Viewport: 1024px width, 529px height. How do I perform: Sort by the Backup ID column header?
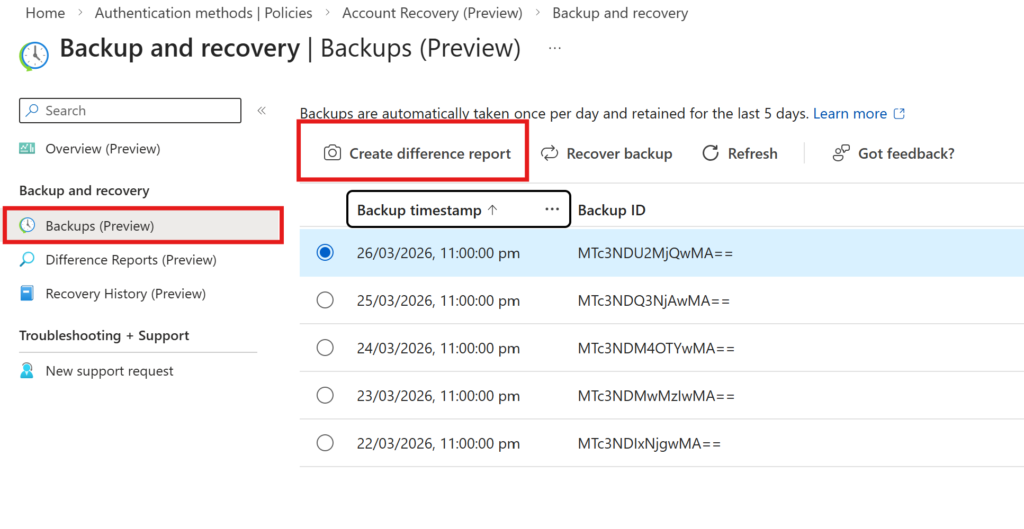click(611, 210)
